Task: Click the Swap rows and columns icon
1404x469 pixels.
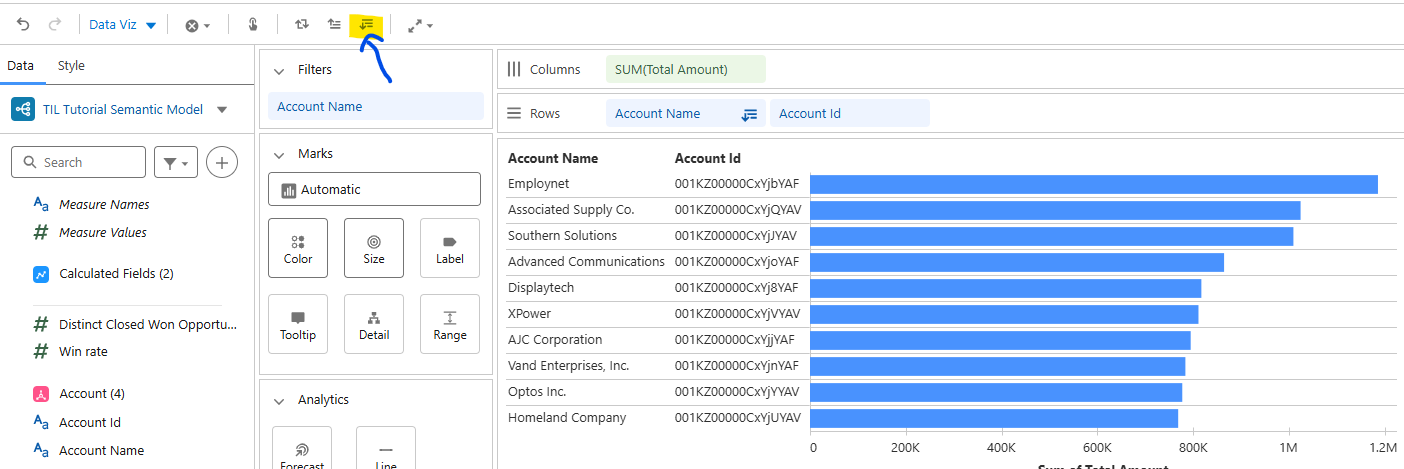Action: coord(301,24)
